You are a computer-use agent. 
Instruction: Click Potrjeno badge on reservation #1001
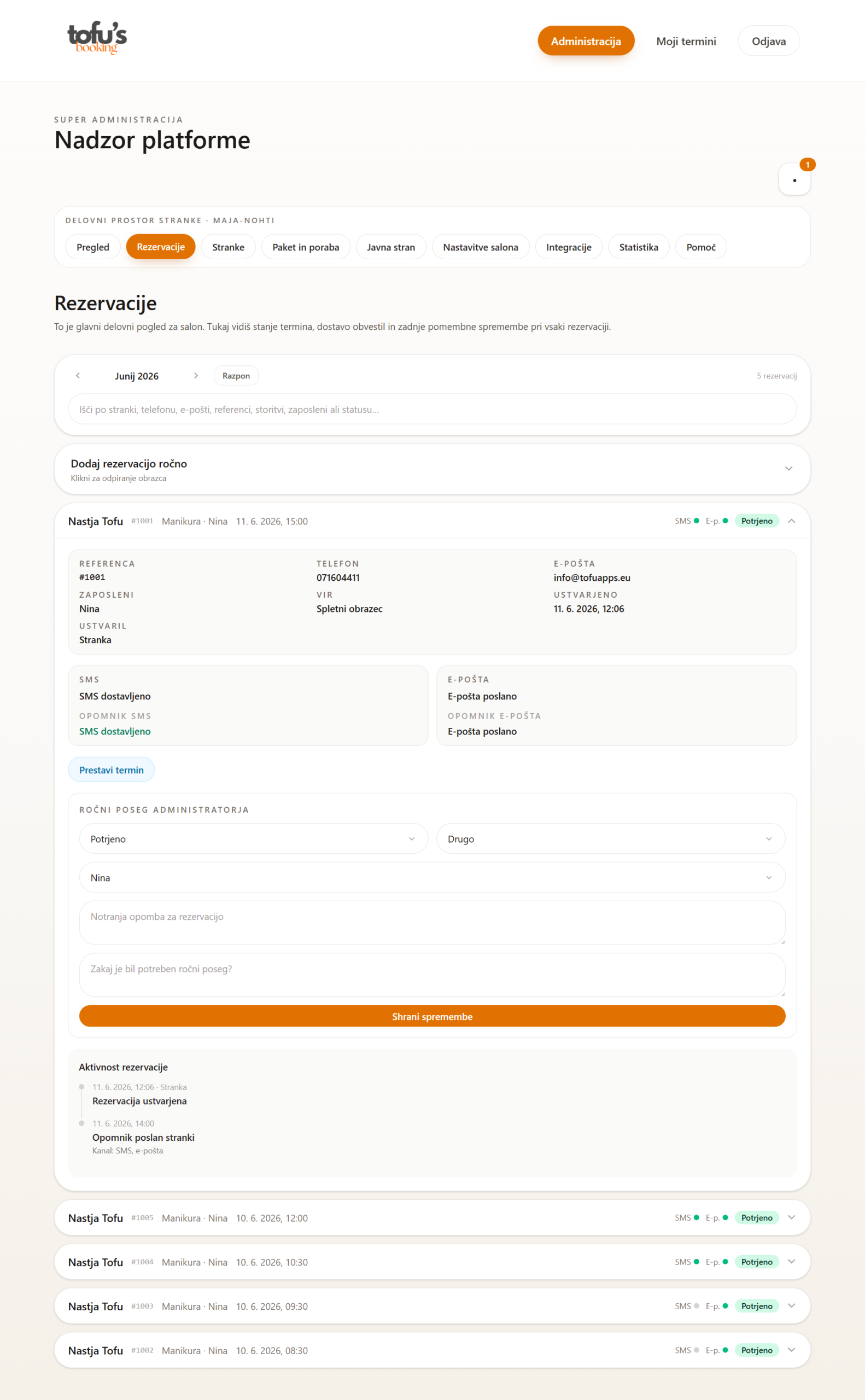pos(756,521)
